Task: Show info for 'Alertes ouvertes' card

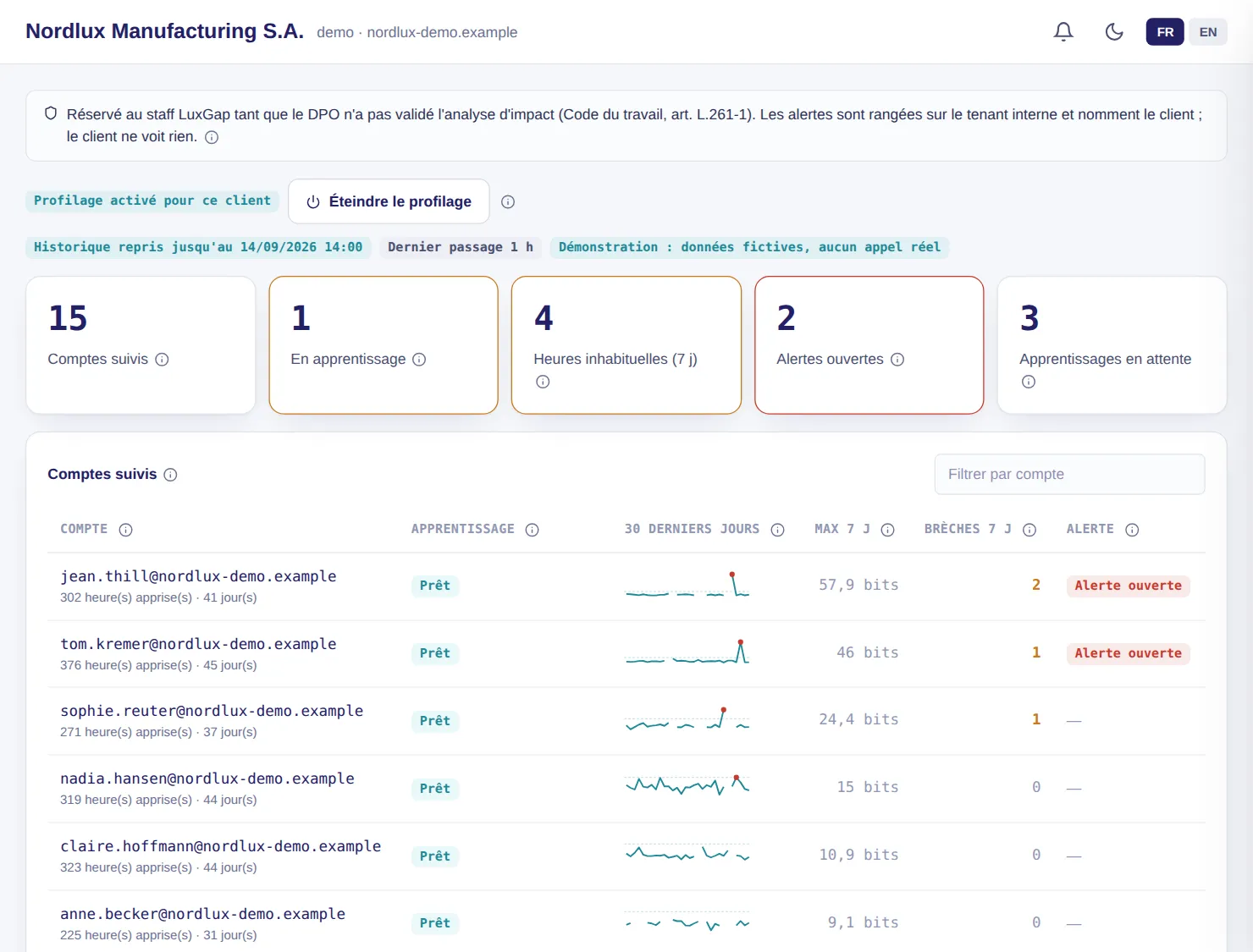Action: (897, 360)
